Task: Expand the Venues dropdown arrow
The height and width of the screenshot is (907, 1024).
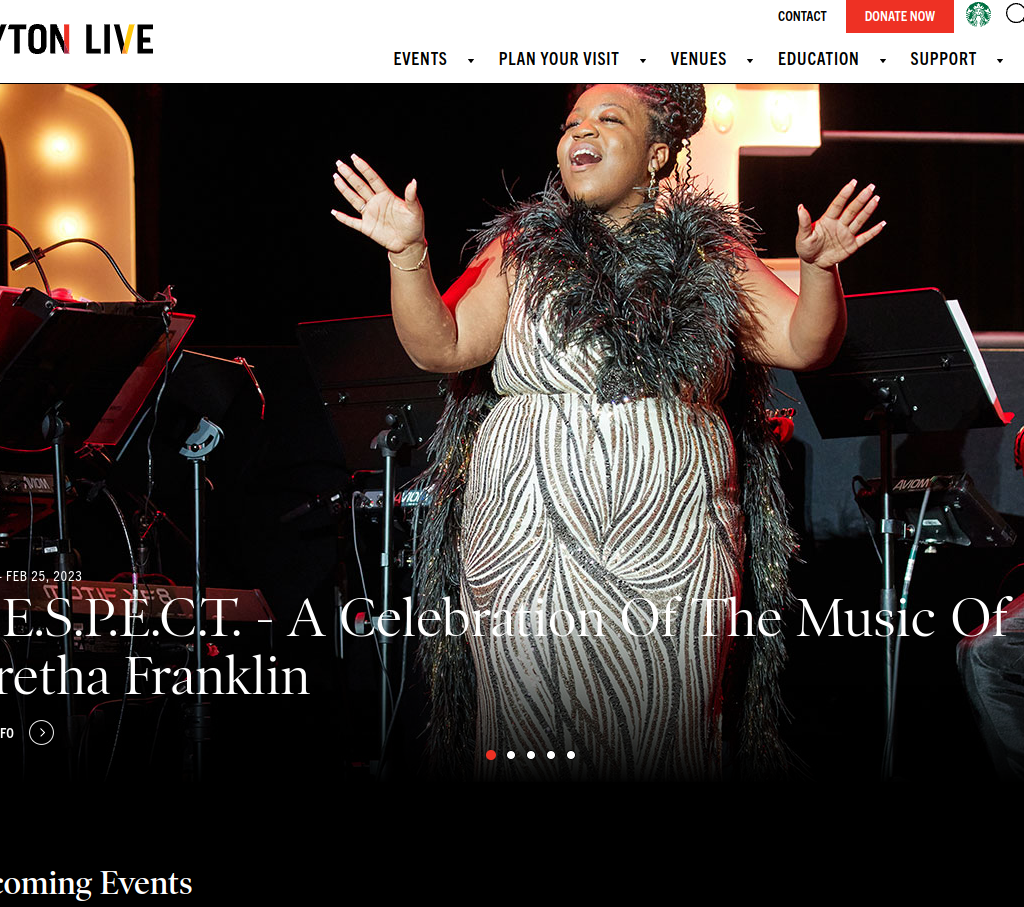Action: (x=750, y=61)
